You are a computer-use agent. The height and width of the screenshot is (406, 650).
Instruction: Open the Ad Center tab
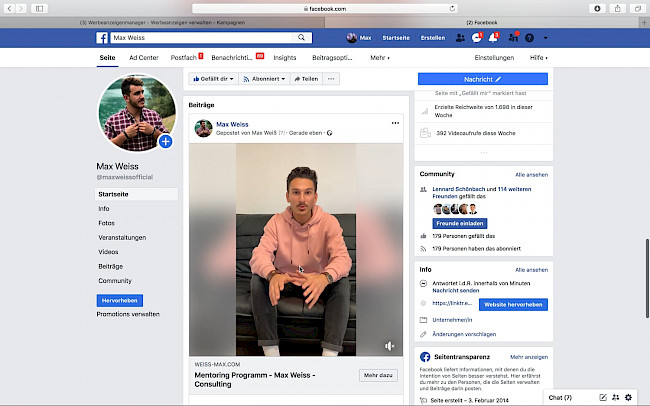144,58
